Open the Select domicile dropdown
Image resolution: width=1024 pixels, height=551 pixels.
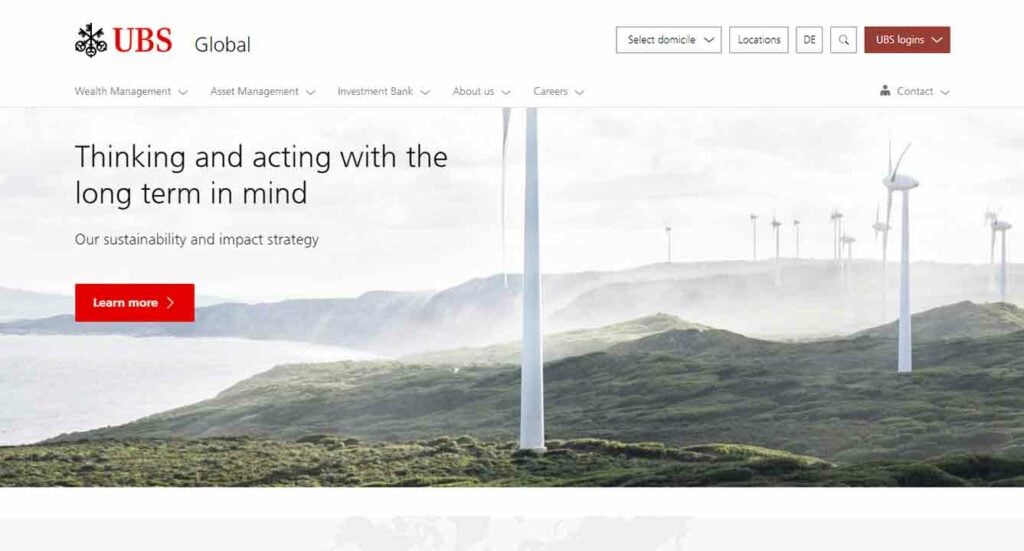click(x=669, y=40)
